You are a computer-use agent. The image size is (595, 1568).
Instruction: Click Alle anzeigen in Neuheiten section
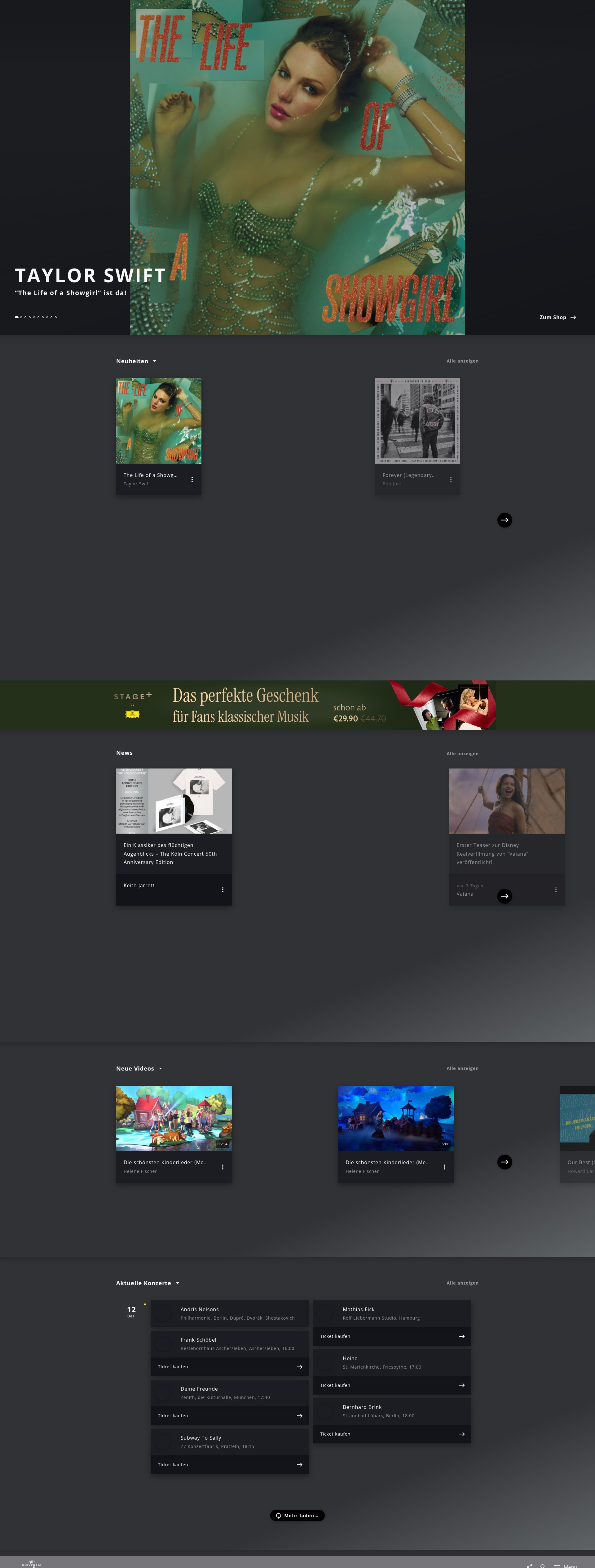[x=462, y=361]
